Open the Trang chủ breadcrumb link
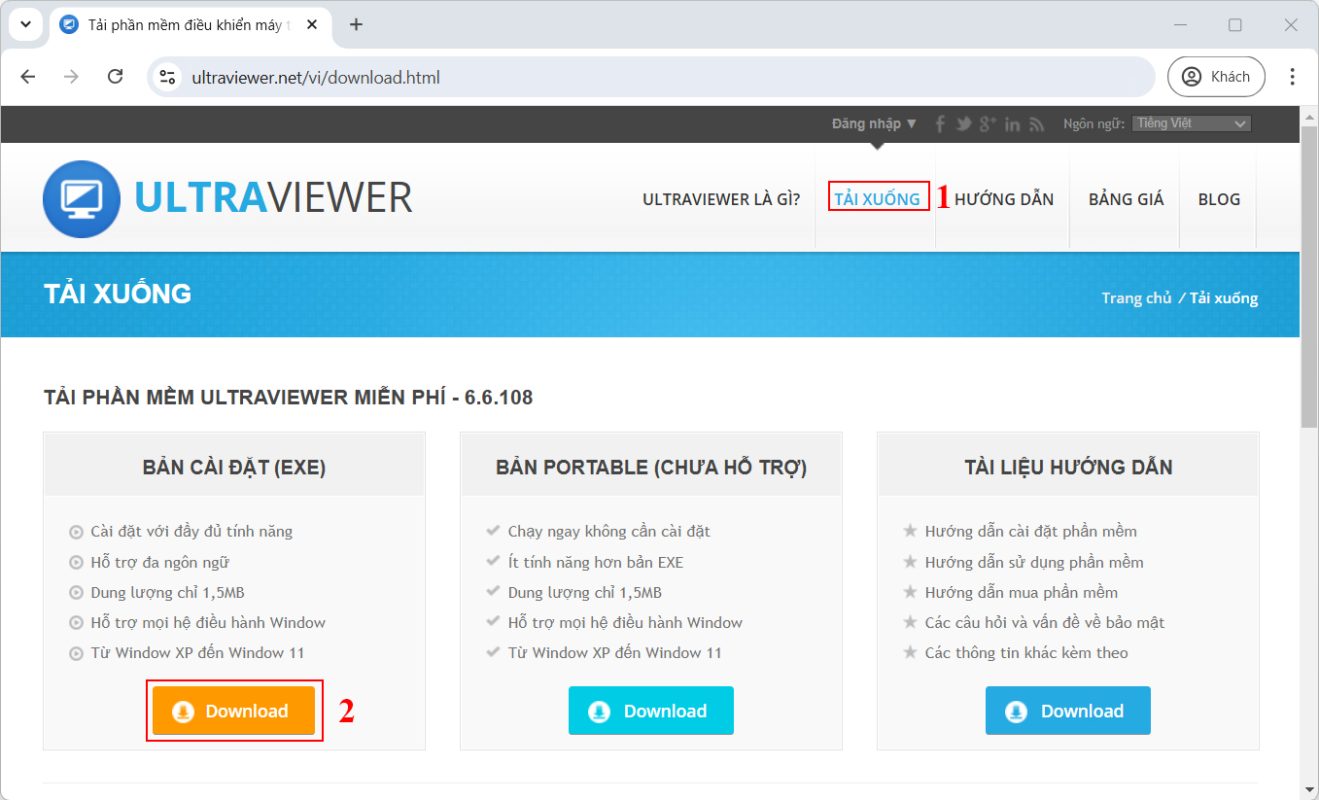Viewport: 1319px width, 800px height. pos(1137,298)
